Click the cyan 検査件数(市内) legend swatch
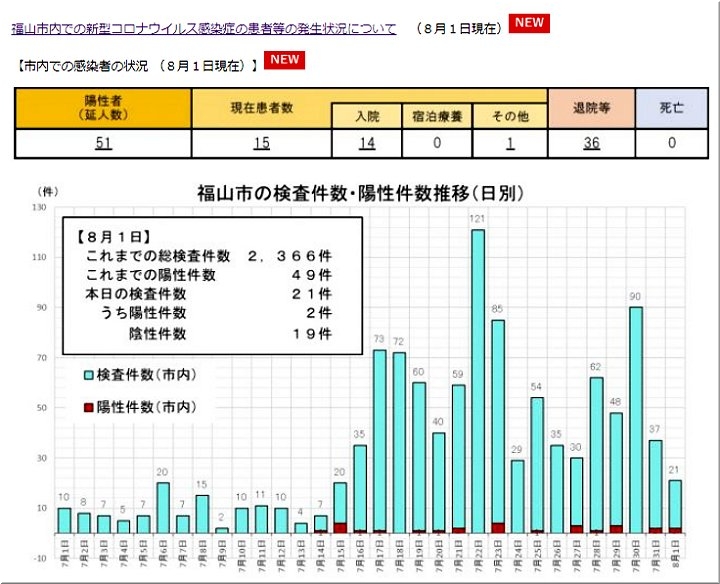 [x=88, y=374]
